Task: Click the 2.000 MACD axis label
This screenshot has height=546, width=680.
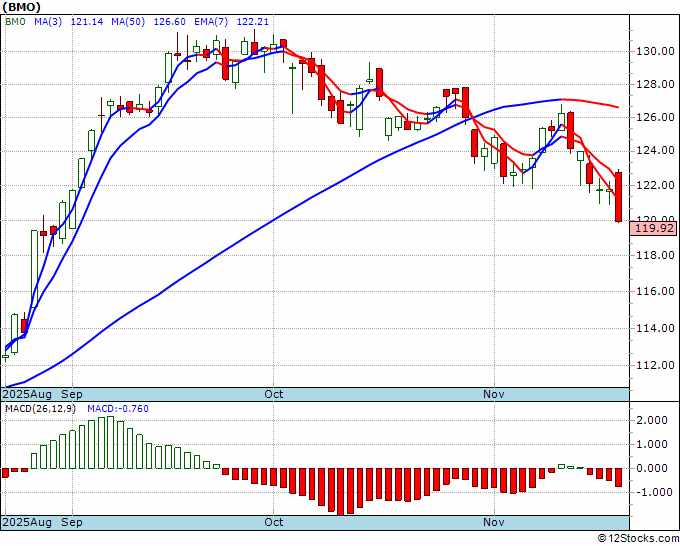Action: tap(653, 420)
